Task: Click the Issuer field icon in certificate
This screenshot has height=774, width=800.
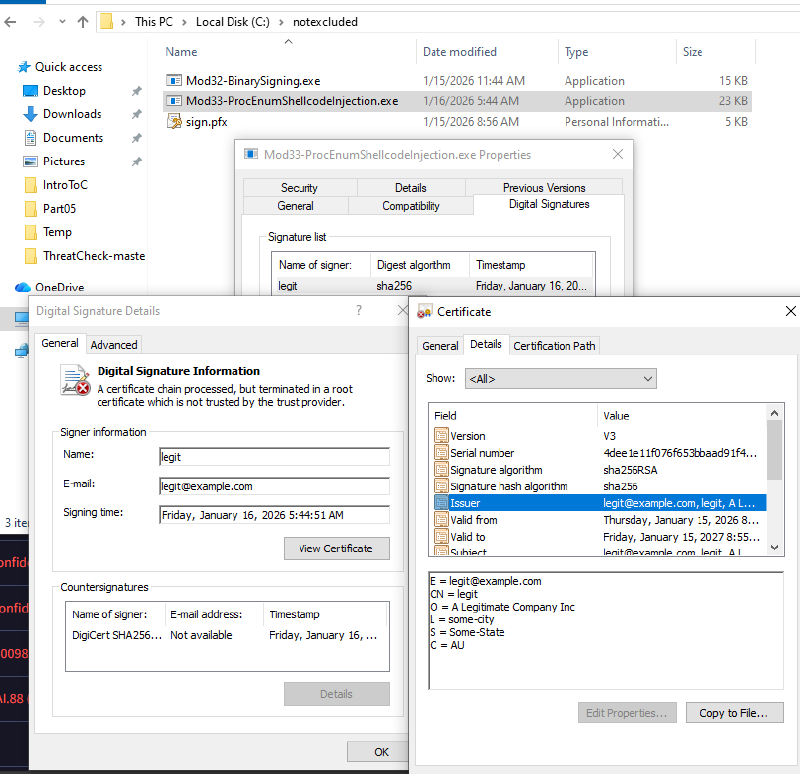Action: pyautogui.click(x=441, y=503)
